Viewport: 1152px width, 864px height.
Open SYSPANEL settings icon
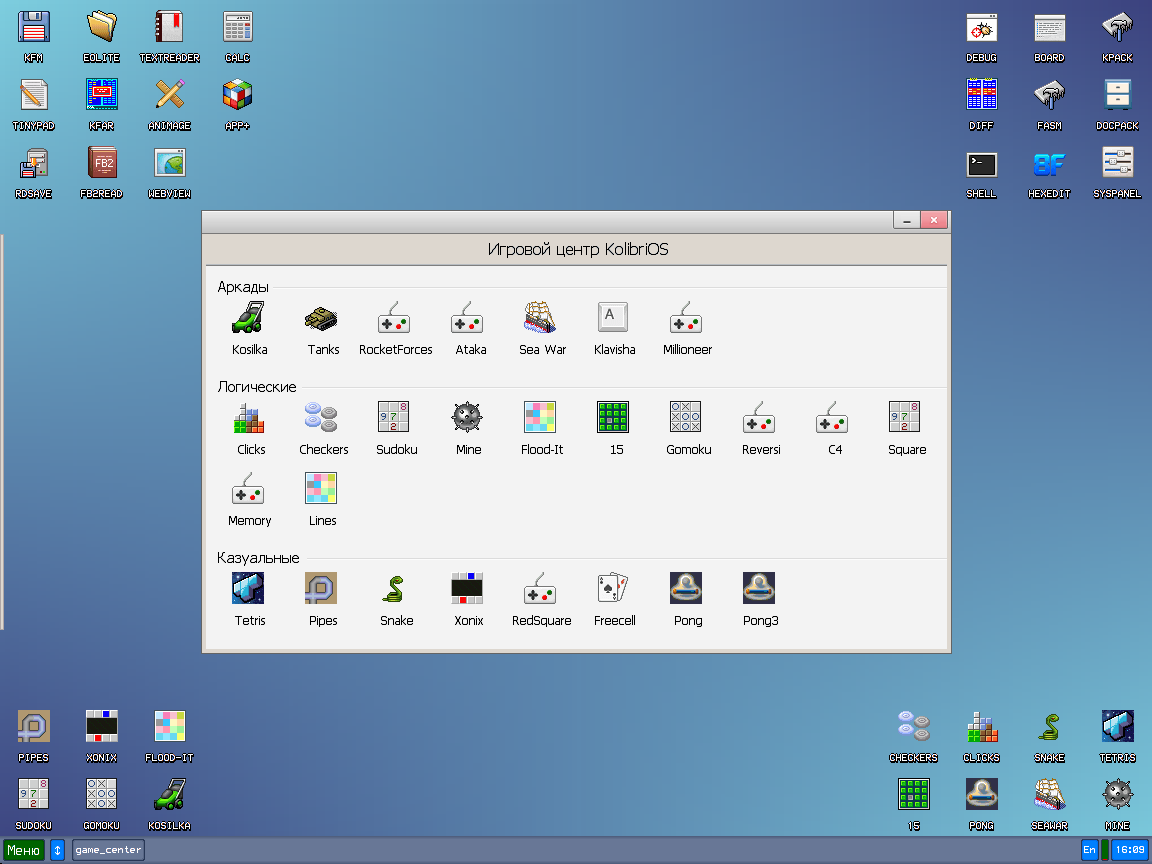[1117, 173]
